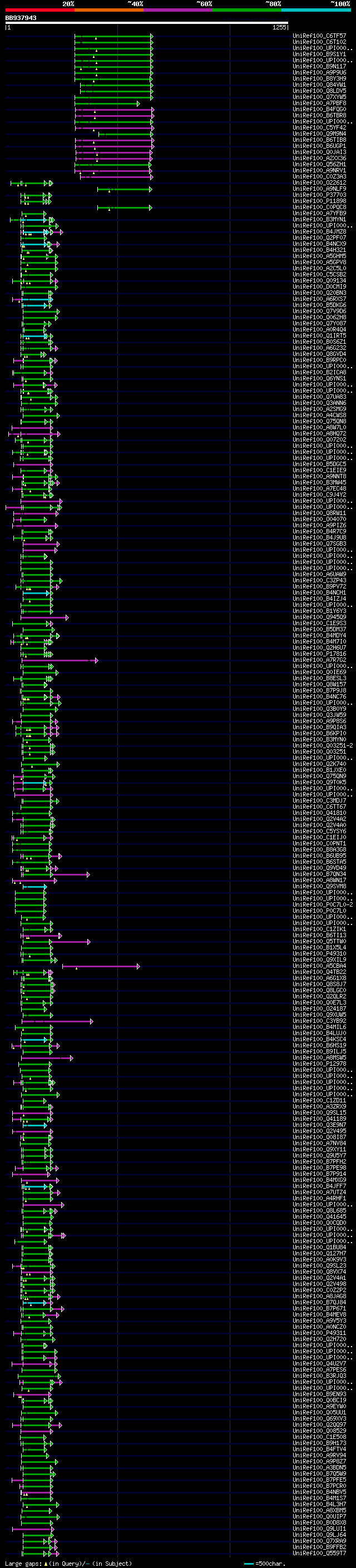
Task: Select label UniRef100_Q9M9N4
Action: [319, 133]
